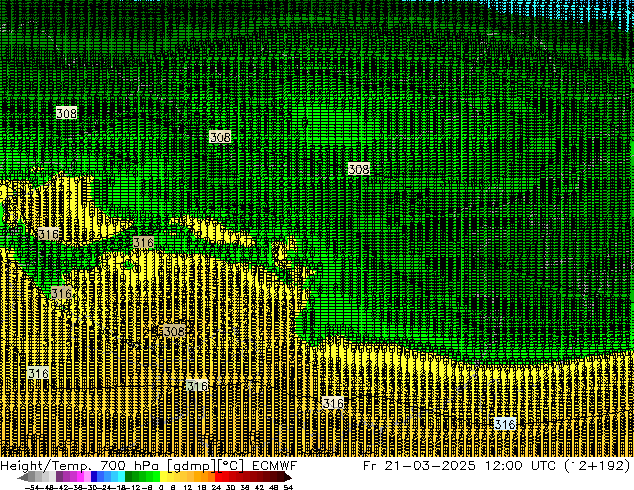The width and height of the screenshot is (634, 490).
Task: Select the darkest green swatch in the legend
Action: (x=129, y=476)
